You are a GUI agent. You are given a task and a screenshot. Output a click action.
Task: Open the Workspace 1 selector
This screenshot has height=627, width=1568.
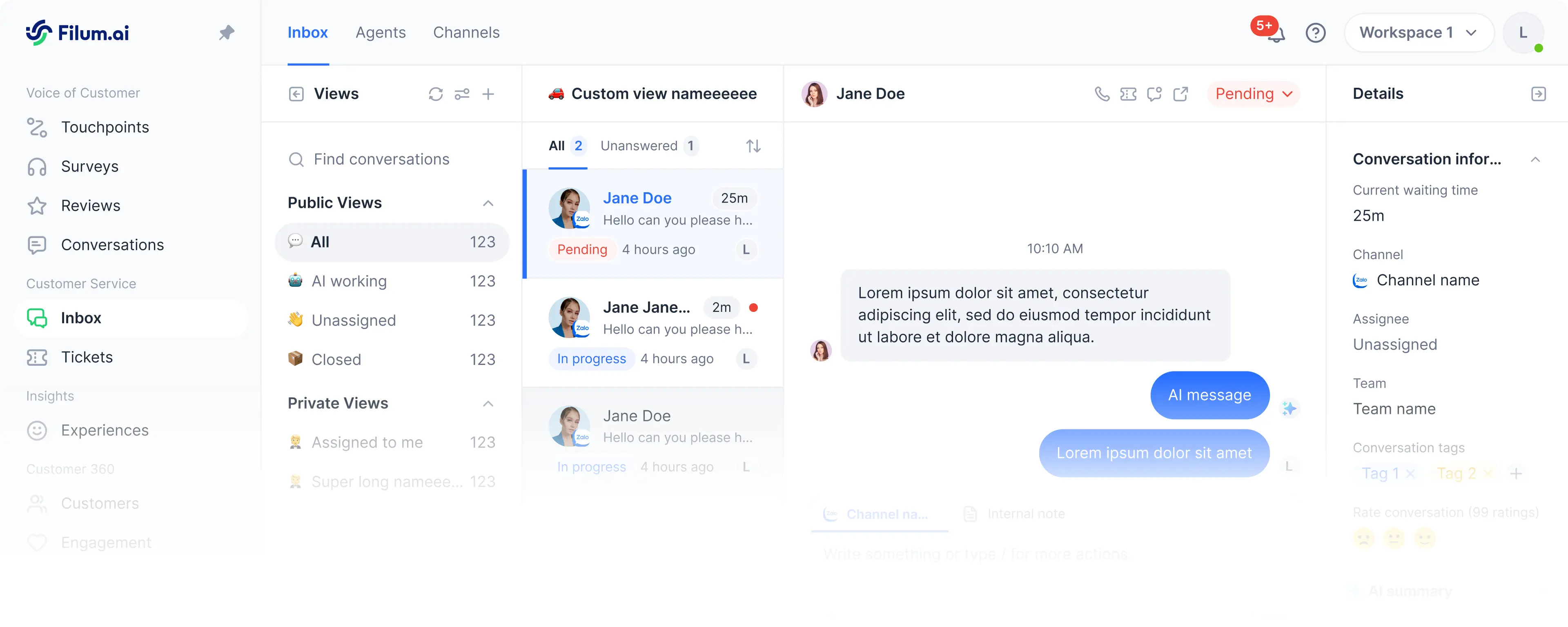click(1418, 33)
